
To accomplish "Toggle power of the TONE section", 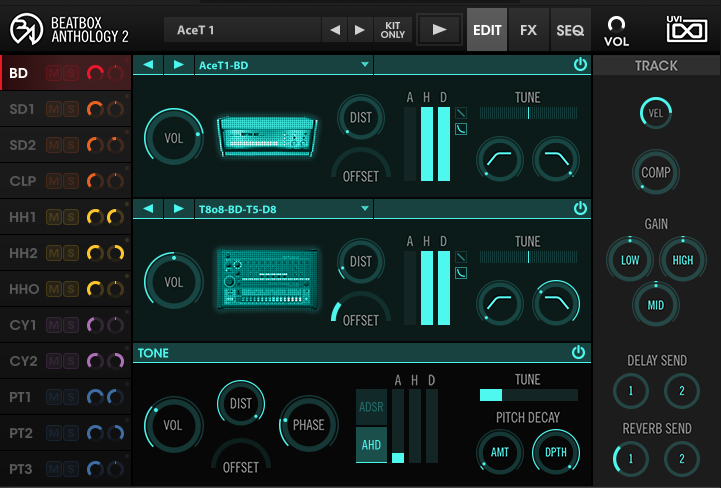I will pos(578,352).
